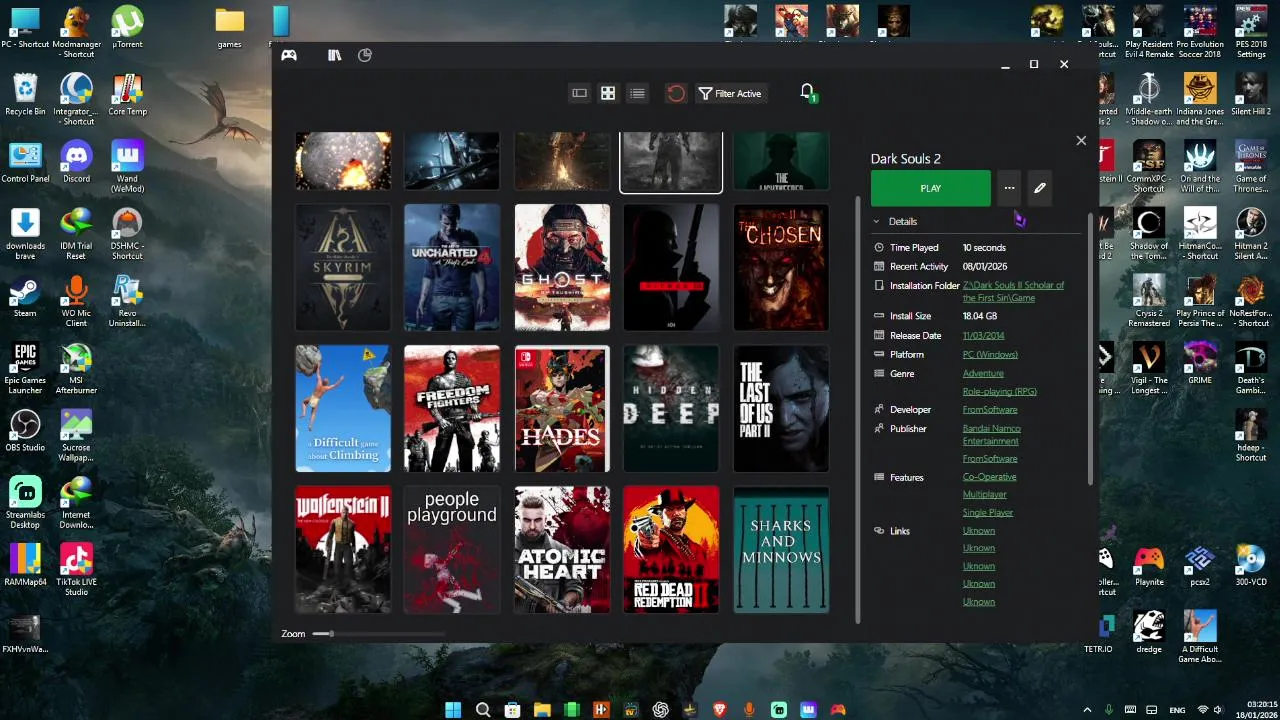Click the Discord desktop icon
The height and width of the screenshot is (720, 1280).
click(76, 162)
